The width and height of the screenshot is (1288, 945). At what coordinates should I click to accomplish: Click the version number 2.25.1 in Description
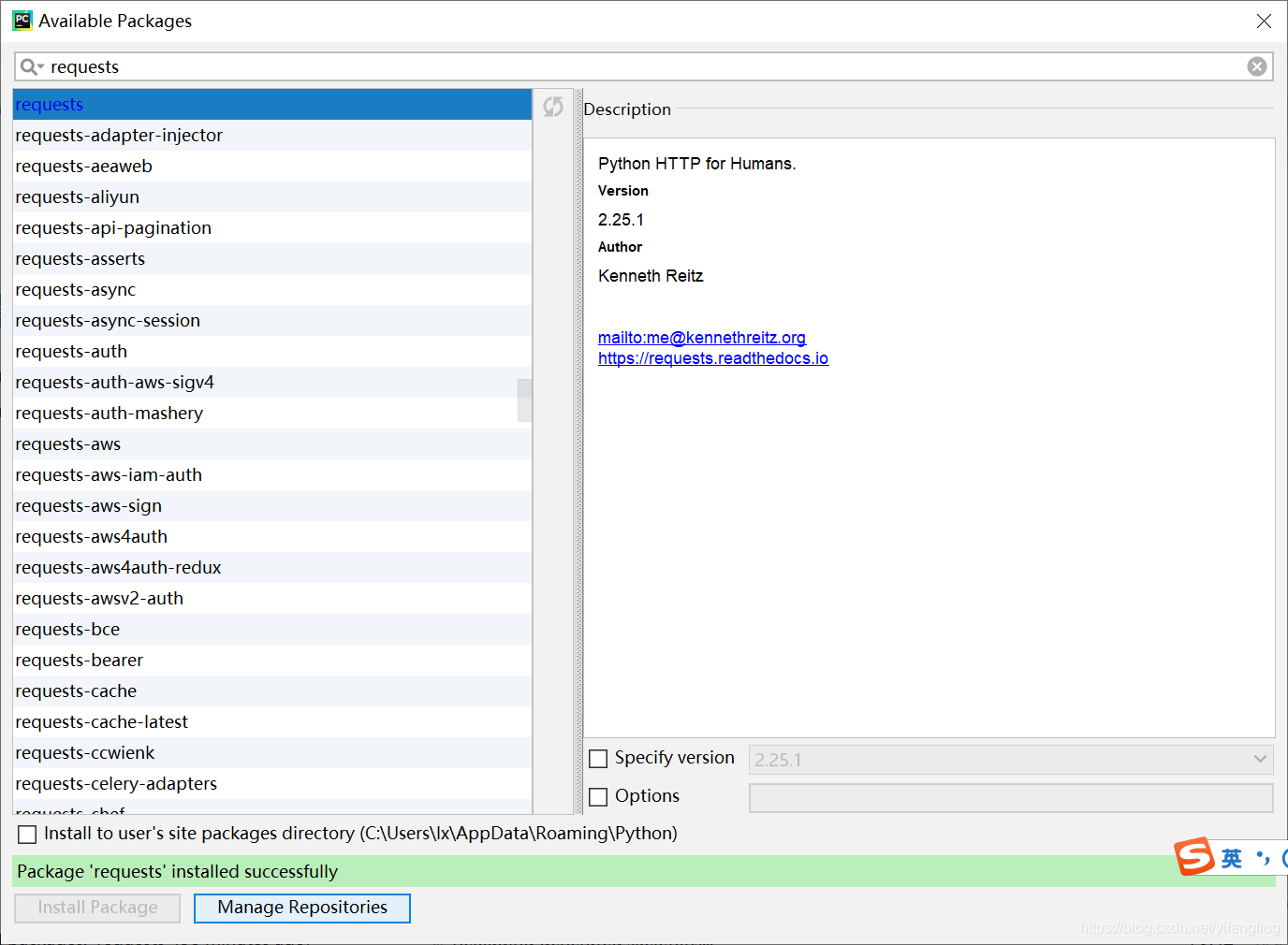point(621,220)
